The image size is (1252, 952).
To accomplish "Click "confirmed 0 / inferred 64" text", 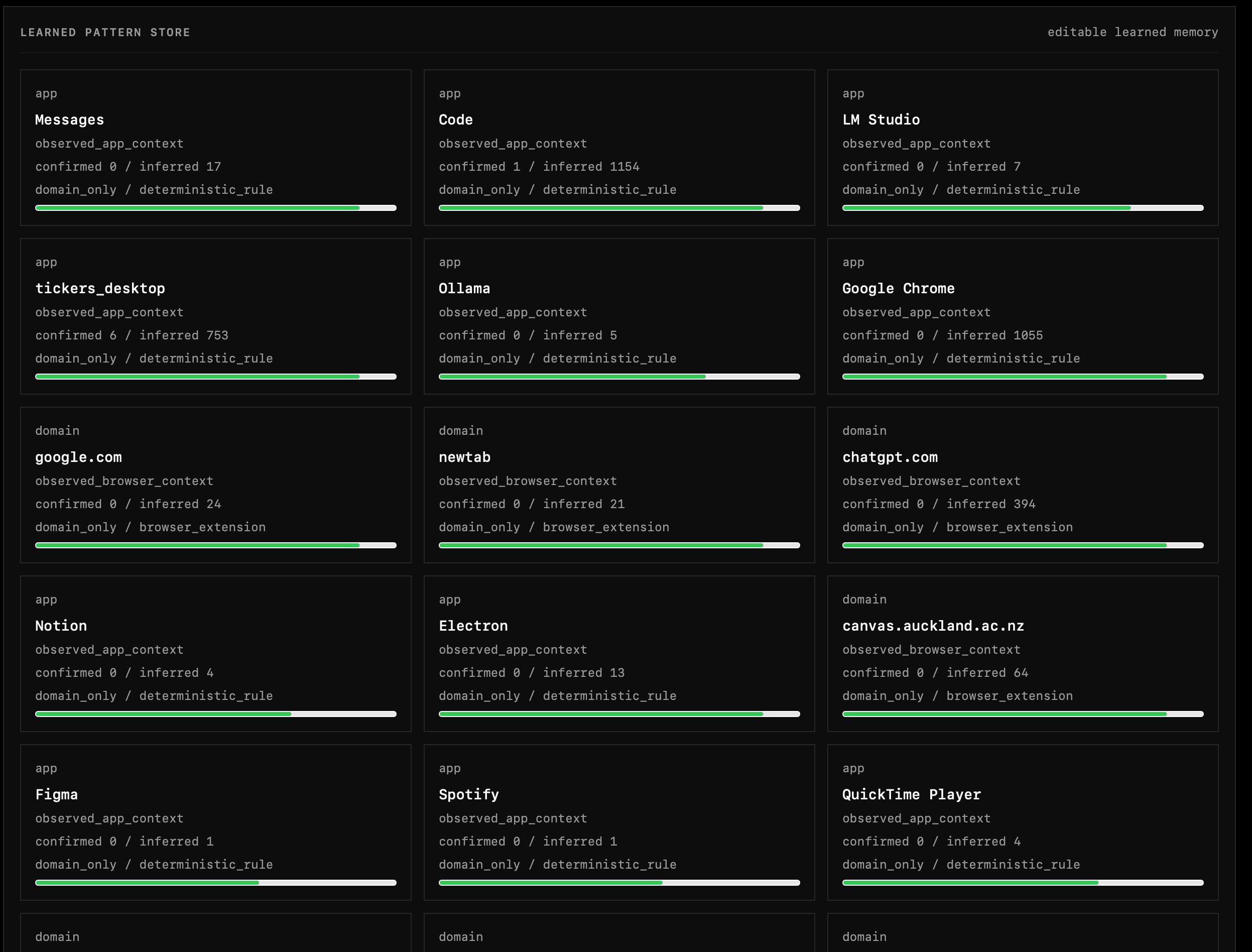I will click(x=935, y=673).
